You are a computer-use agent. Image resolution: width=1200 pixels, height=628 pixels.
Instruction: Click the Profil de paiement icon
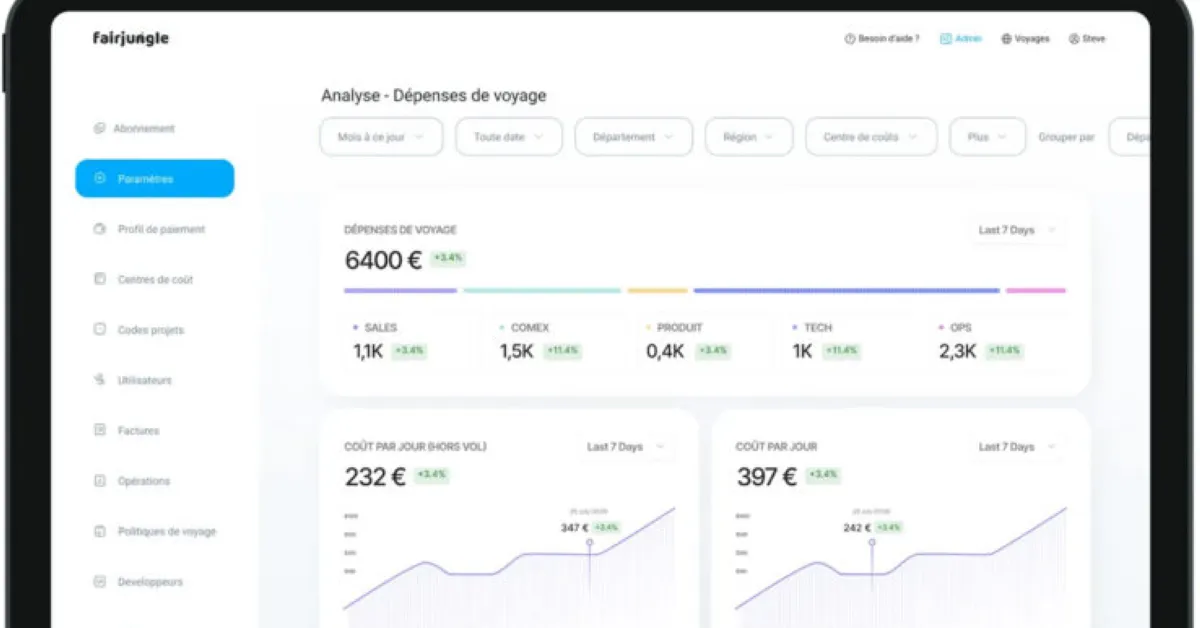[99, 229]
